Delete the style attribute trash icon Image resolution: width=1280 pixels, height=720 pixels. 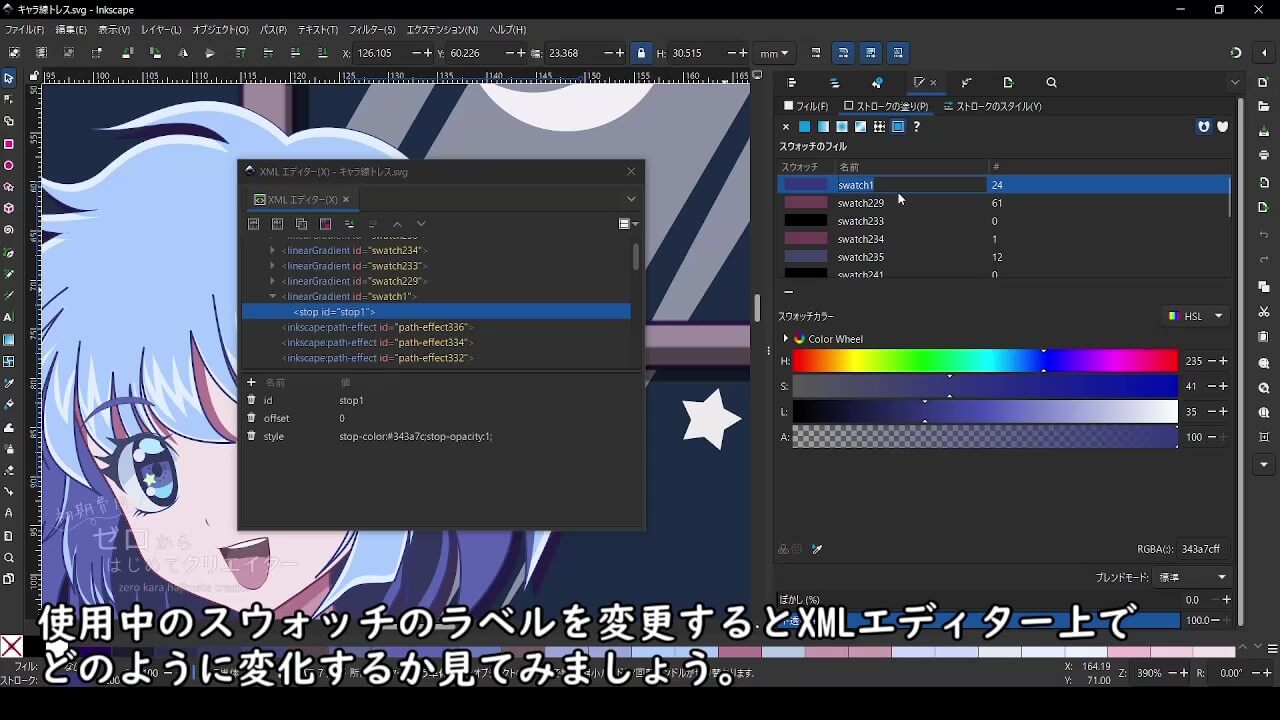tap(252, 436)
